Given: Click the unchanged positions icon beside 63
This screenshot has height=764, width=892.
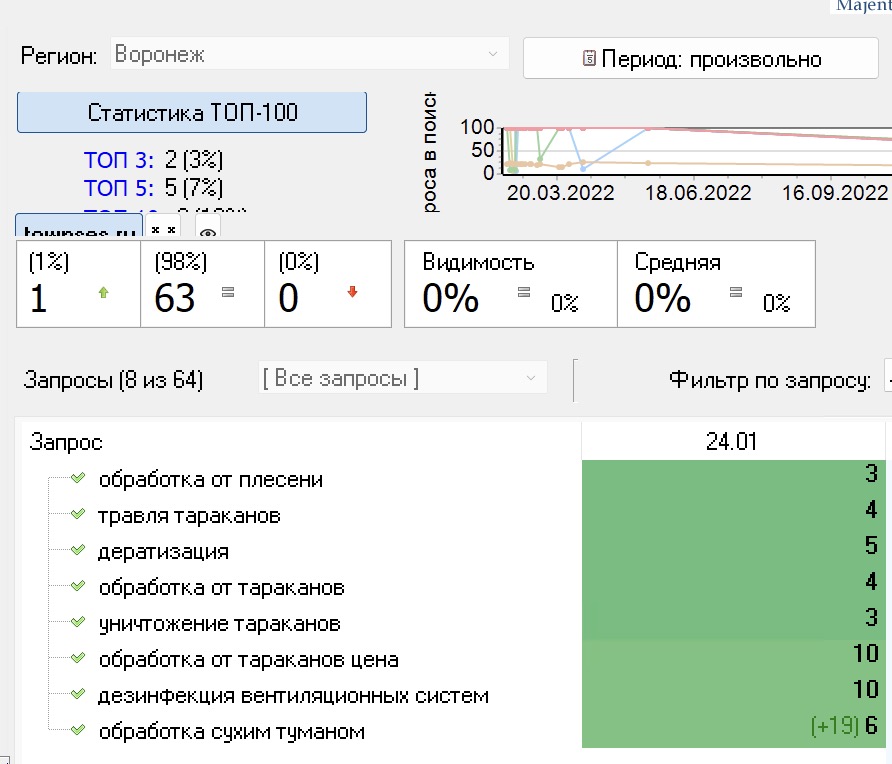Looking at the screenshot, I should pos(227,293).
